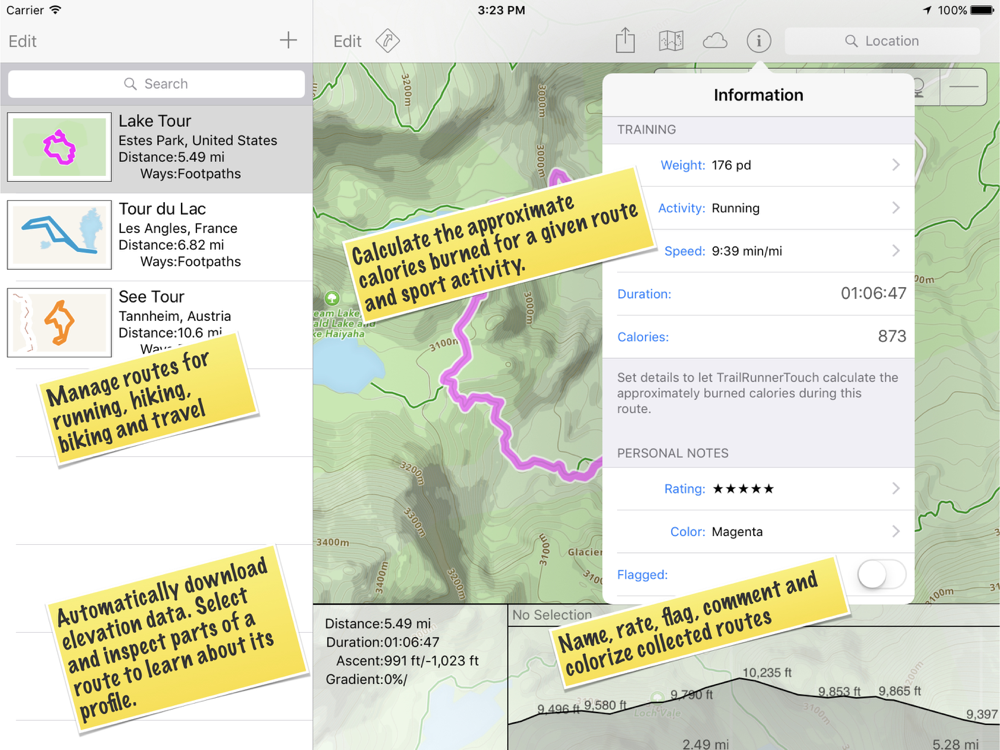Tap the Information popover title
This screenshot has height=750, width=1000.
(758, 95)
